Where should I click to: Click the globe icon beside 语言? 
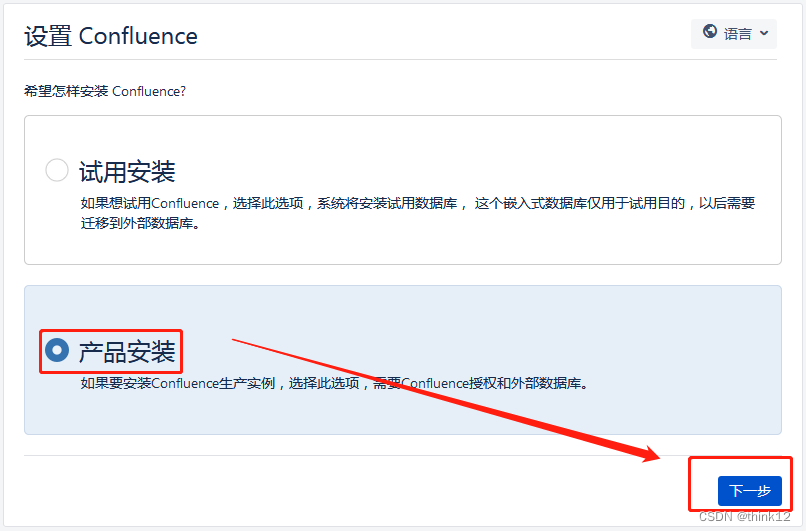click(710, 32)
